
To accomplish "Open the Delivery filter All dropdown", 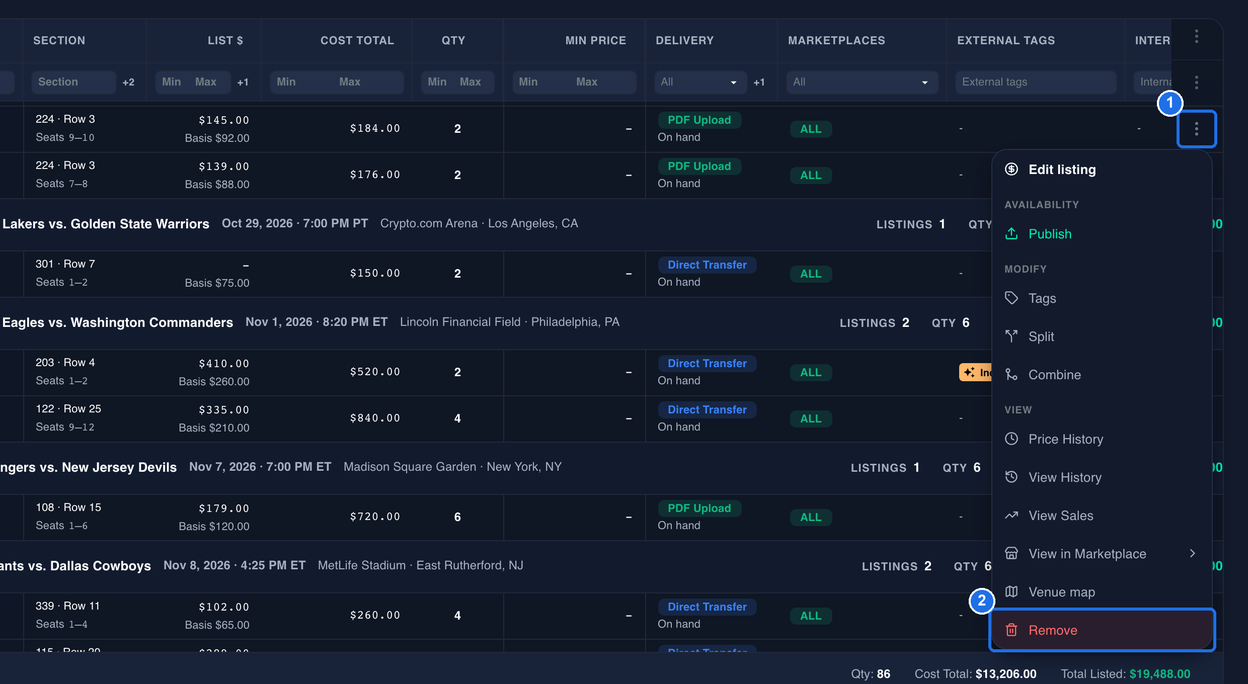I will click(699, 82).
